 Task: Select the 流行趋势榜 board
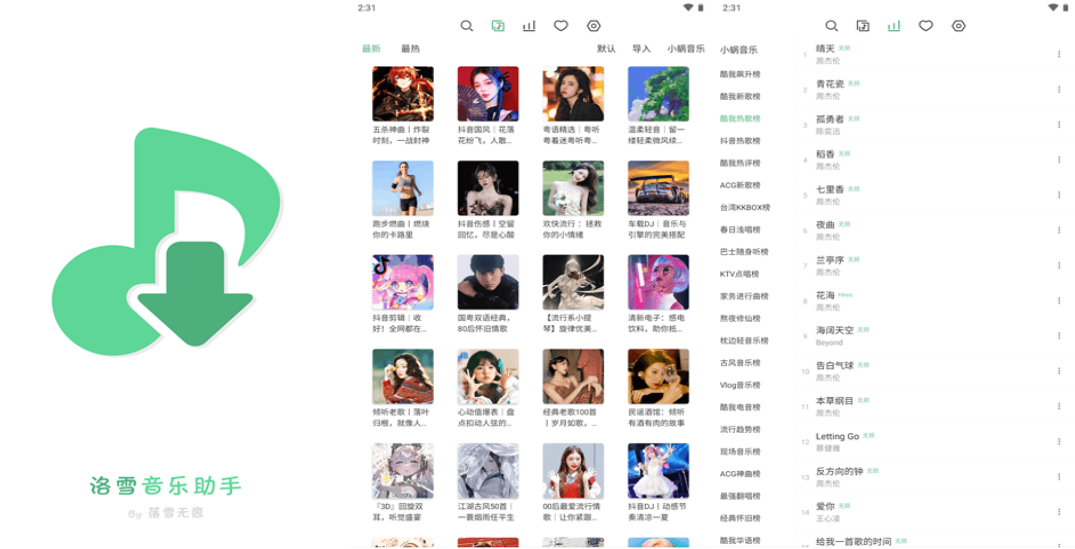[740, 429]
